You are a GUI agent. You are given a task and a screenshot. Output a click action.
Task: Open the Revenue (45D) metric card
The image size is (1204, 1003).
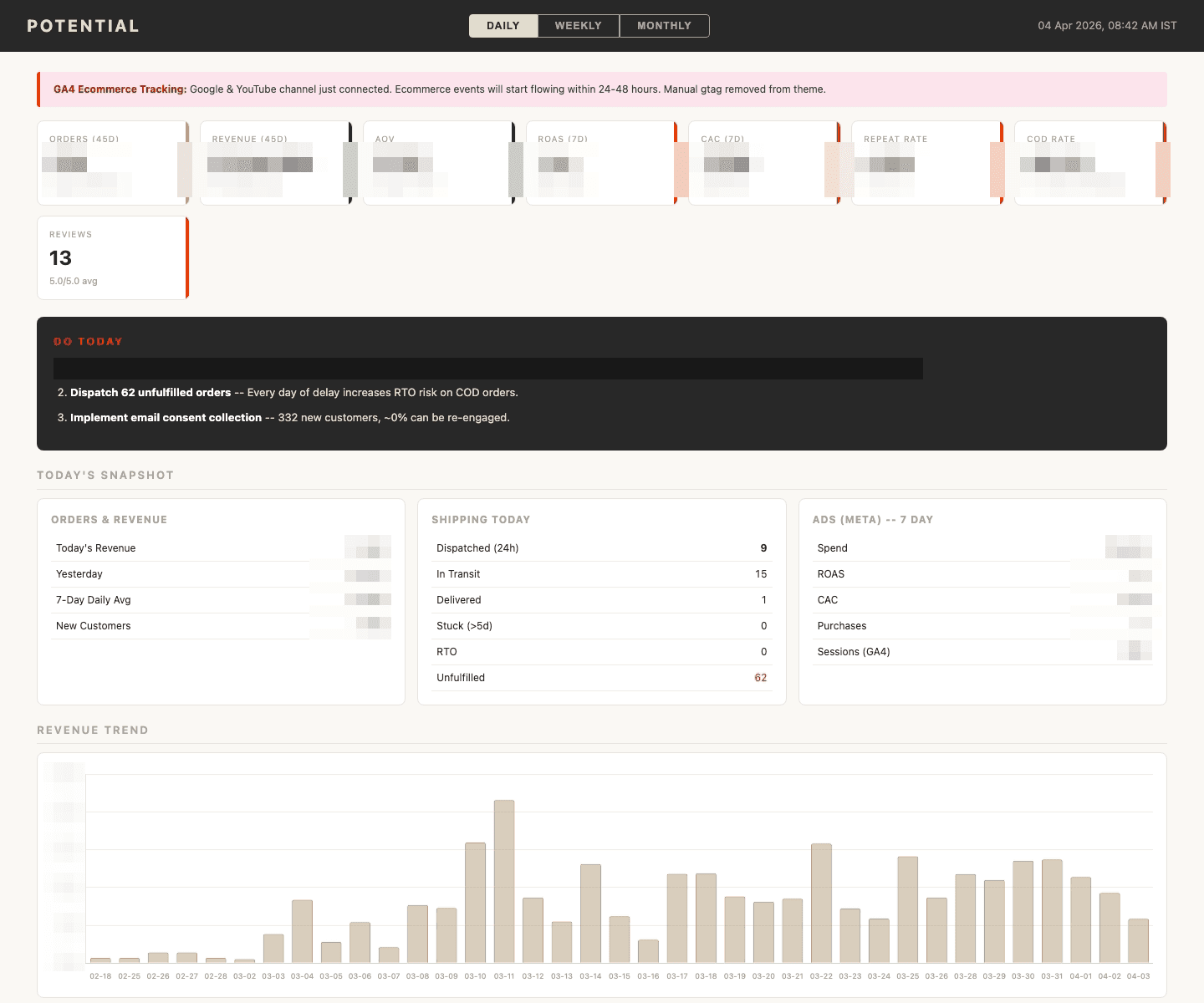point(276,163)
